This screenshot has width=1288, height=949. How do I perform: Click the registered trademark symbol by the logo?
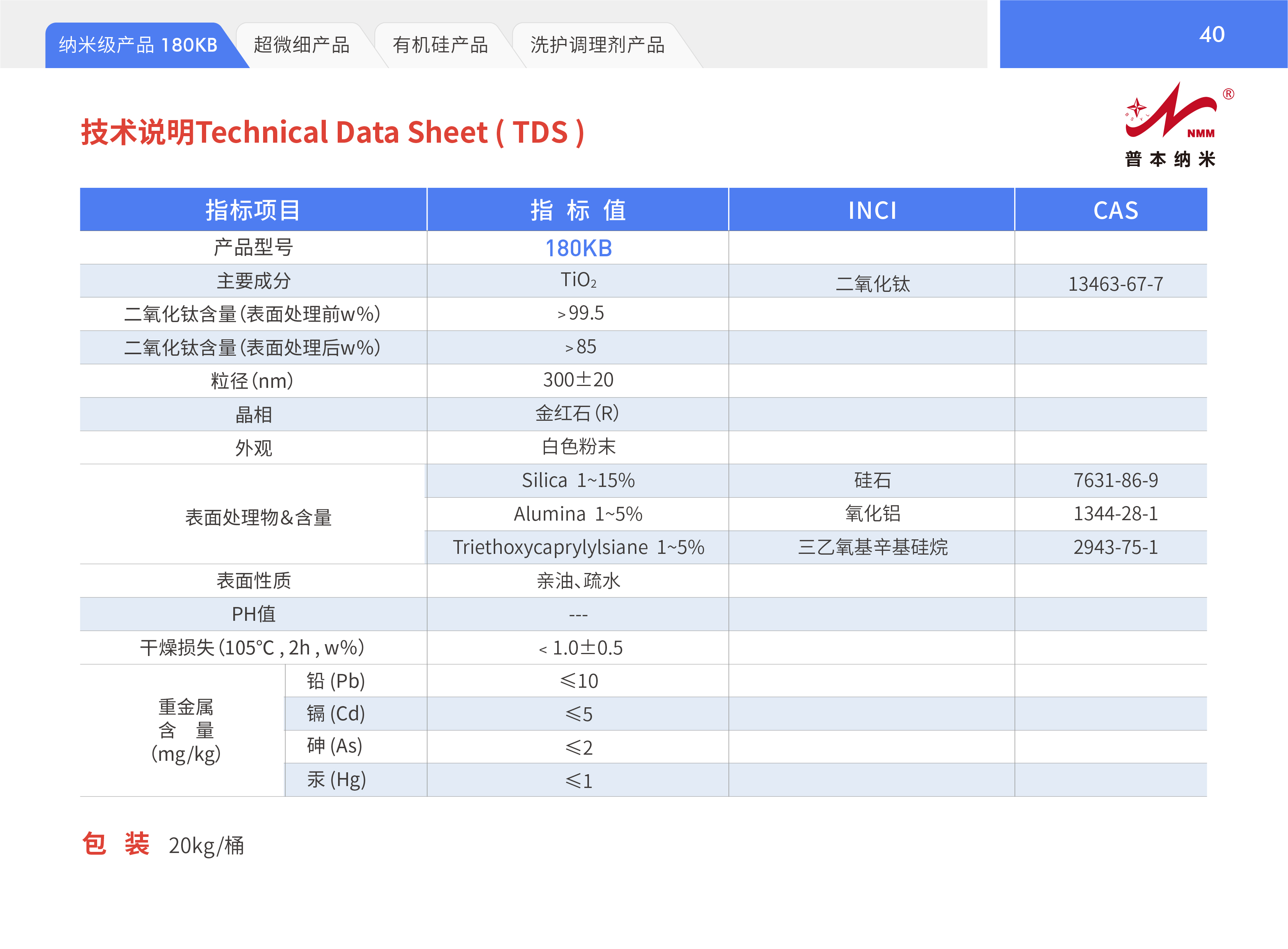1228,94
